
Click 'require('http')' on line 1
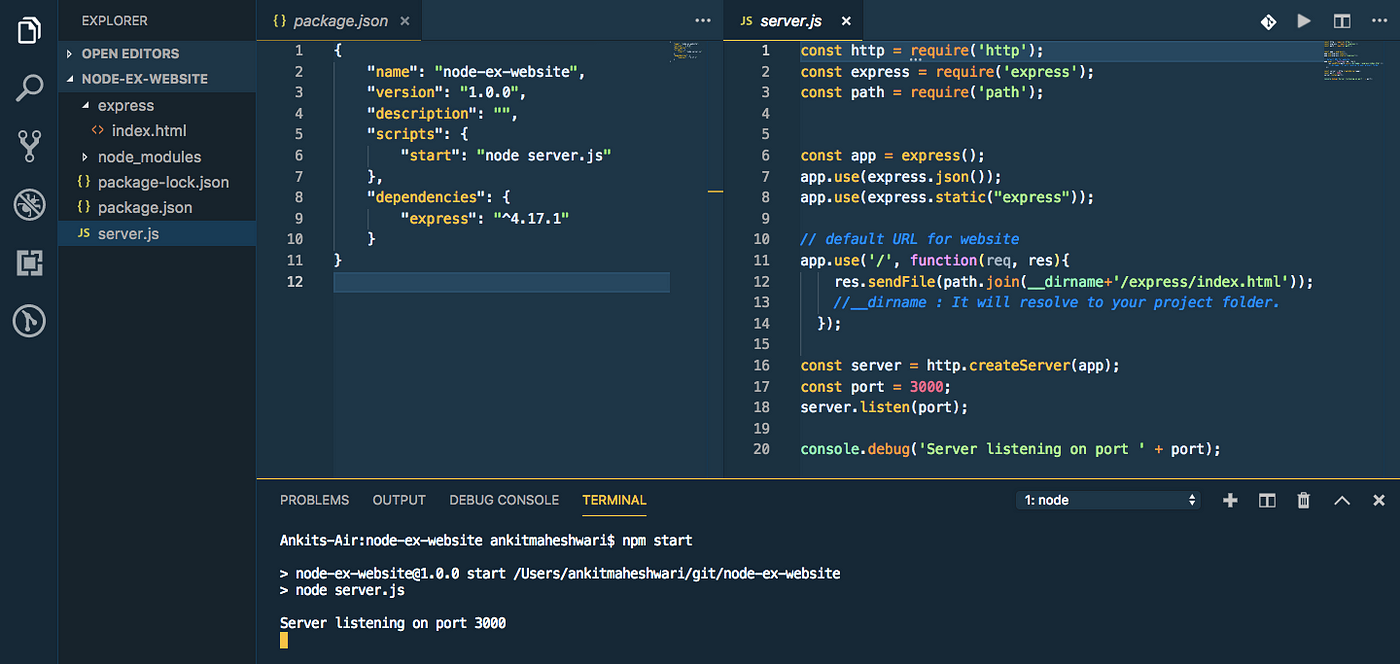click(973, 50)
